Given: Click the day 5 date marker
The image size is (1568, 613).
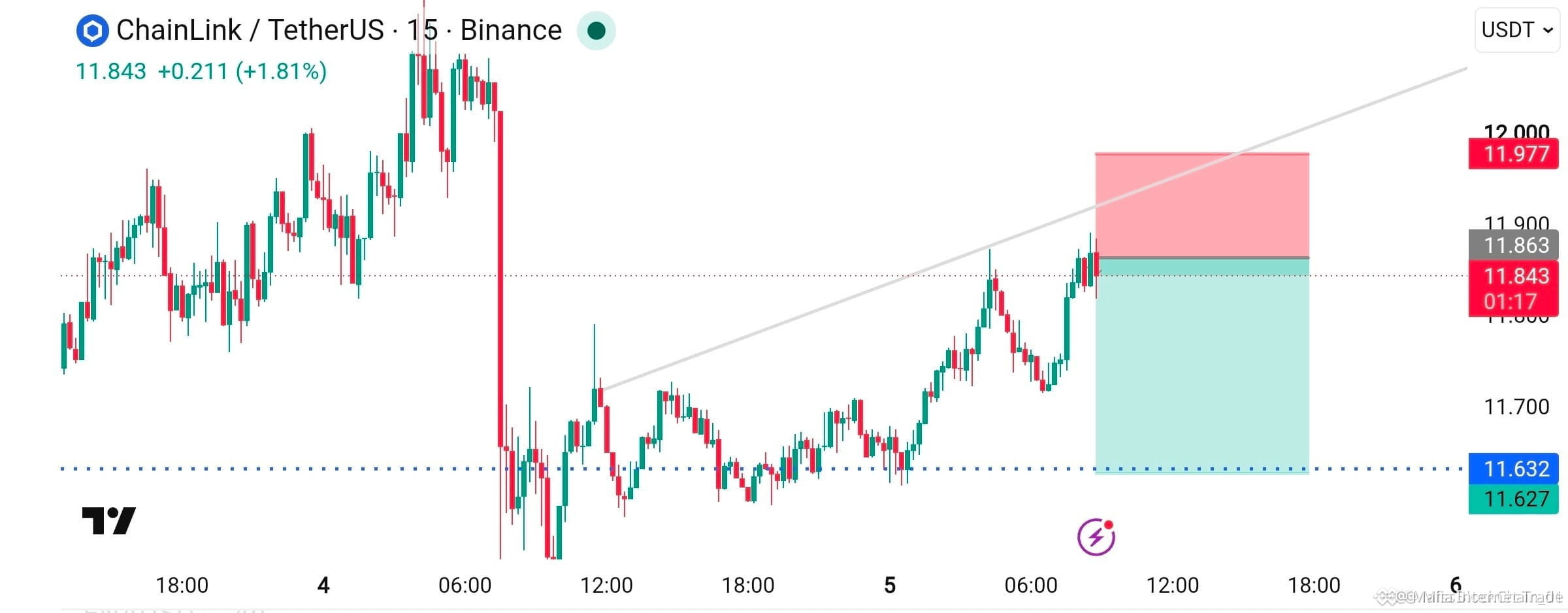Looking at the screenshot, I should click(890, 585).
